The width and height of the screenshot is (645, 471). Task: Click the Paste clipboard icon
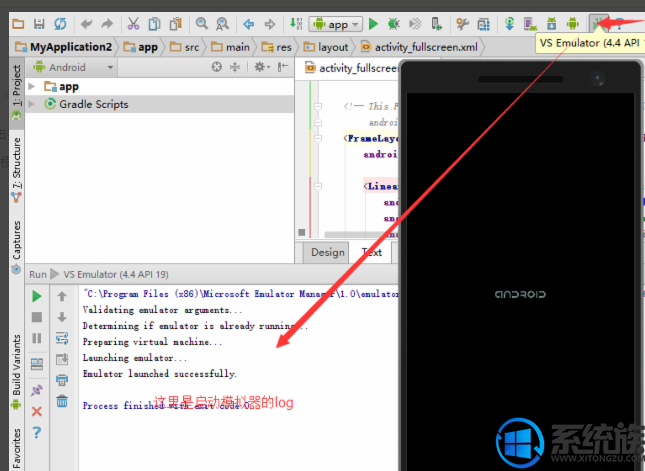click(x=176, y=24)
